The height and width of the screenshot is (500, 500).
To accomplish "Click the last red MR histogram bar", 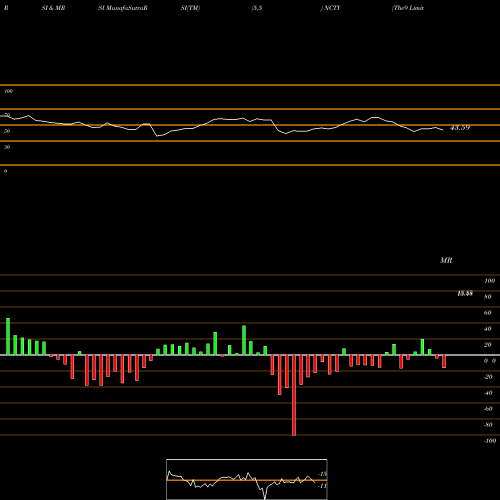I will click(x=444, y=361).
